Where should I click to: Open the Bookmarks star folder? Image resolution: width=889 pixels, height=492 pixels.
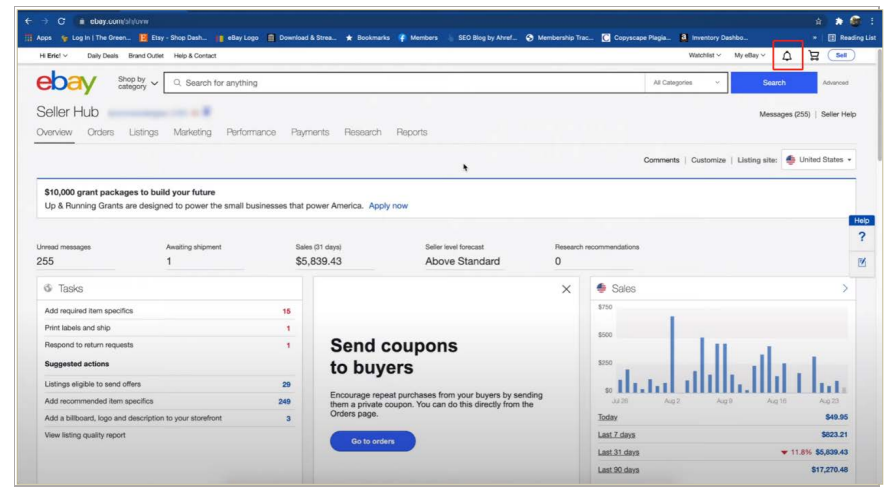click(x=367, y=38)
